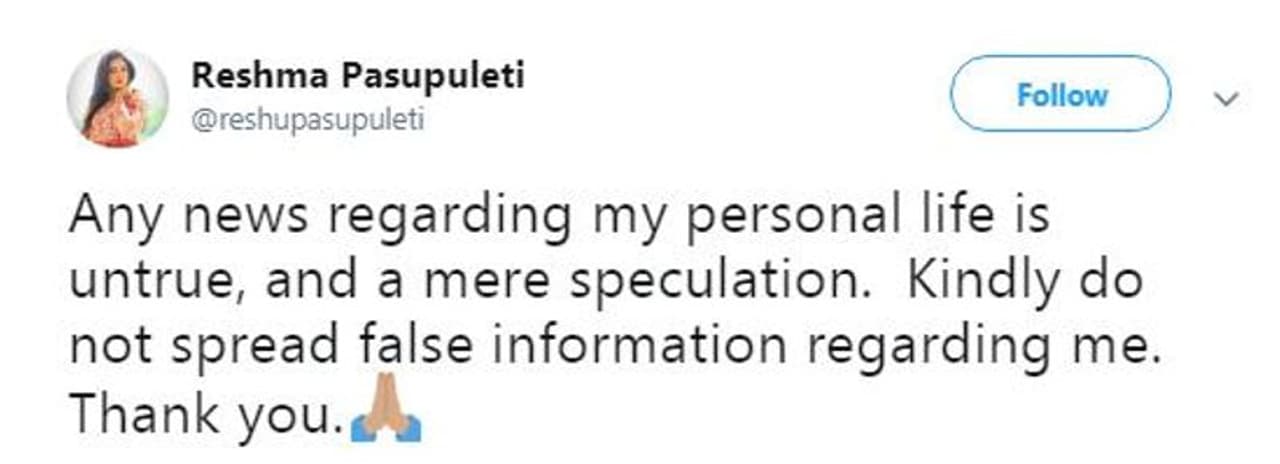
Task: Select the word "Any" starting the tweet
Action: point(109,216)
